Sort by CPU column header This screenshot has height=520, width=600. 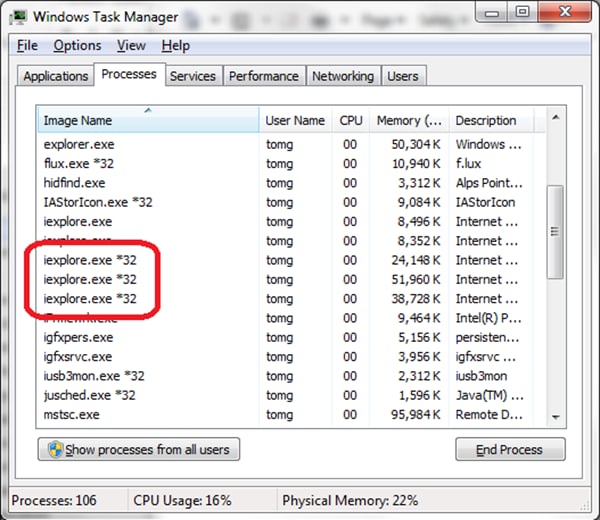[351, 120]
